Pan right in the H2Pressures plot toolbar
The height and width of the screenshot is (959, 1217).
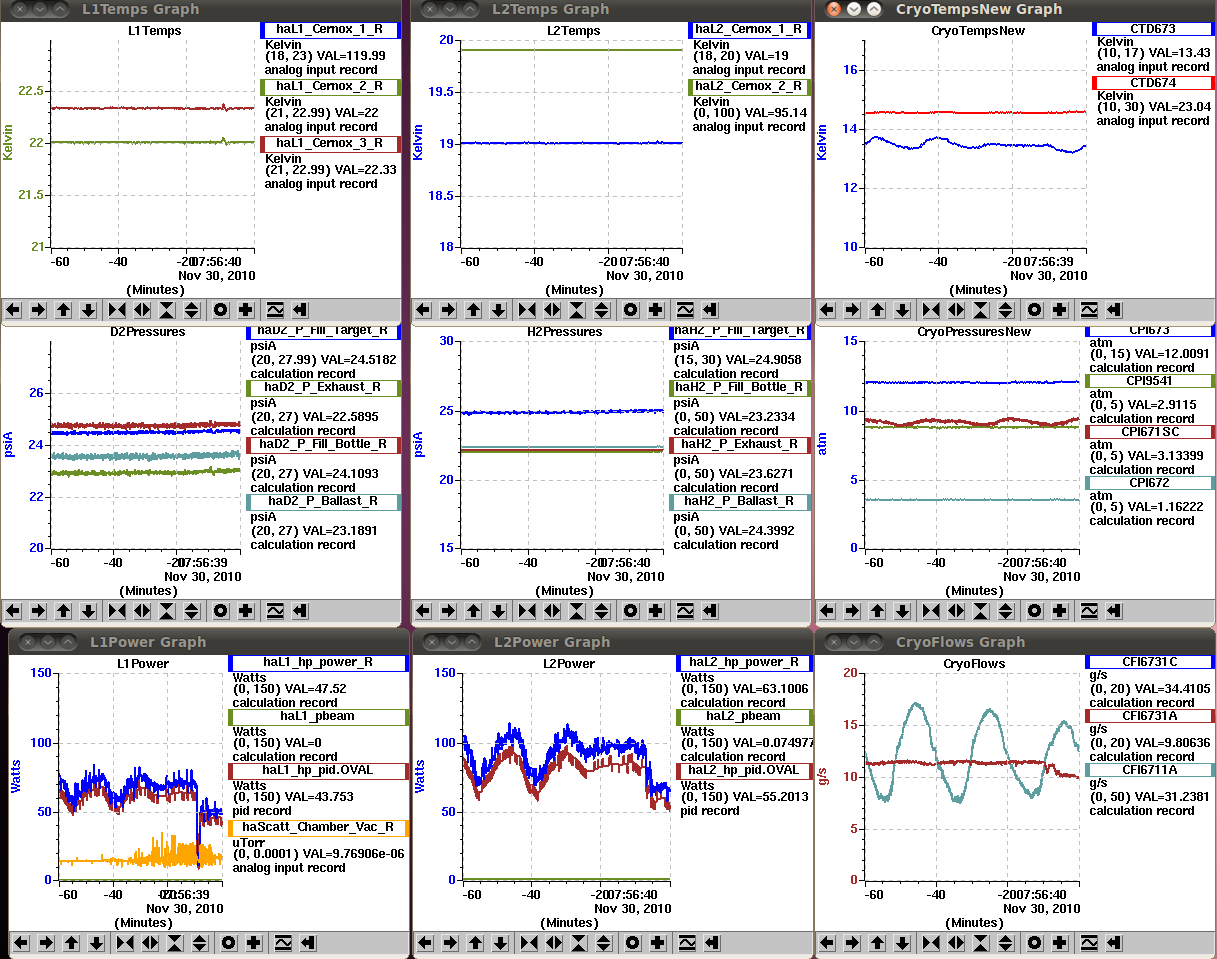click(449, 610)
